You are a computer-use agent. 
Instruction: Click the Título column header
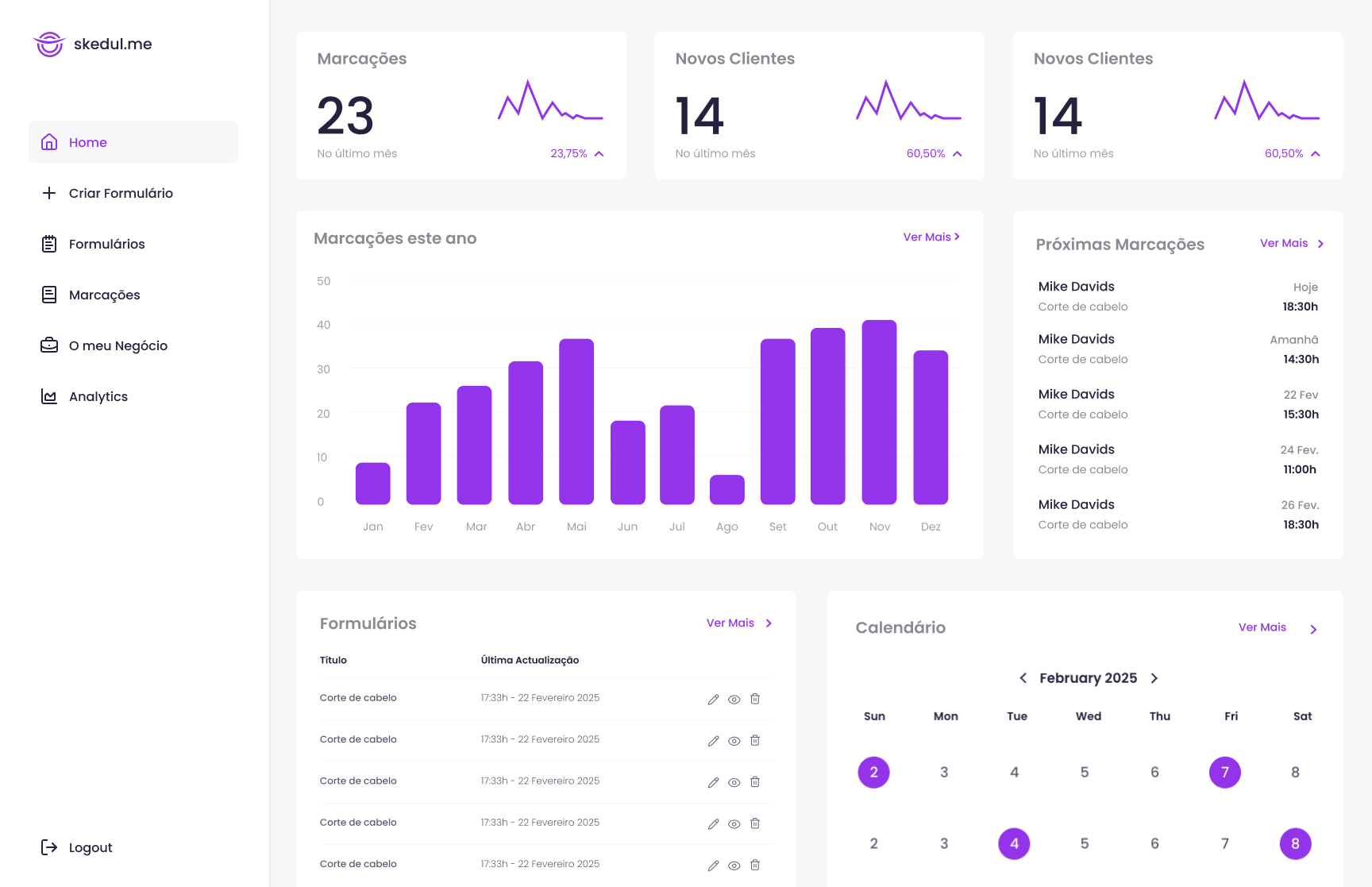point(333,660)
